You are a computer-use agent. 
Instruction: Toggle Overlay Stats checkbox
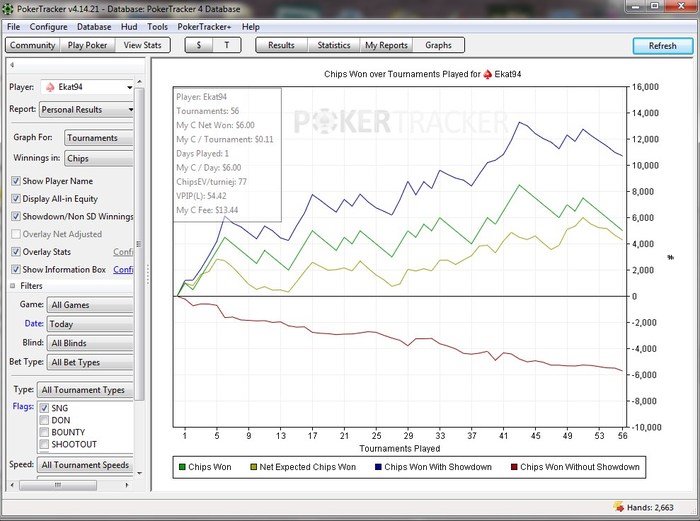click(x=16, y=252)
